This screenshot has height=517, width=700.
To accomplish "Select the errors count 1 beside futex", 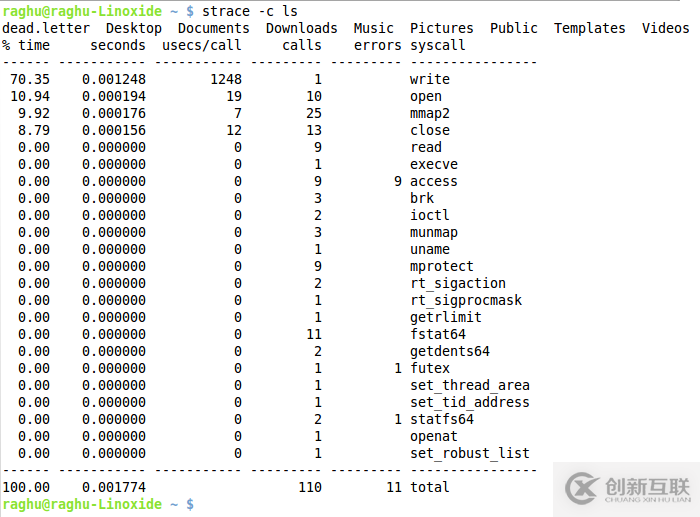I will click(397, 368).
